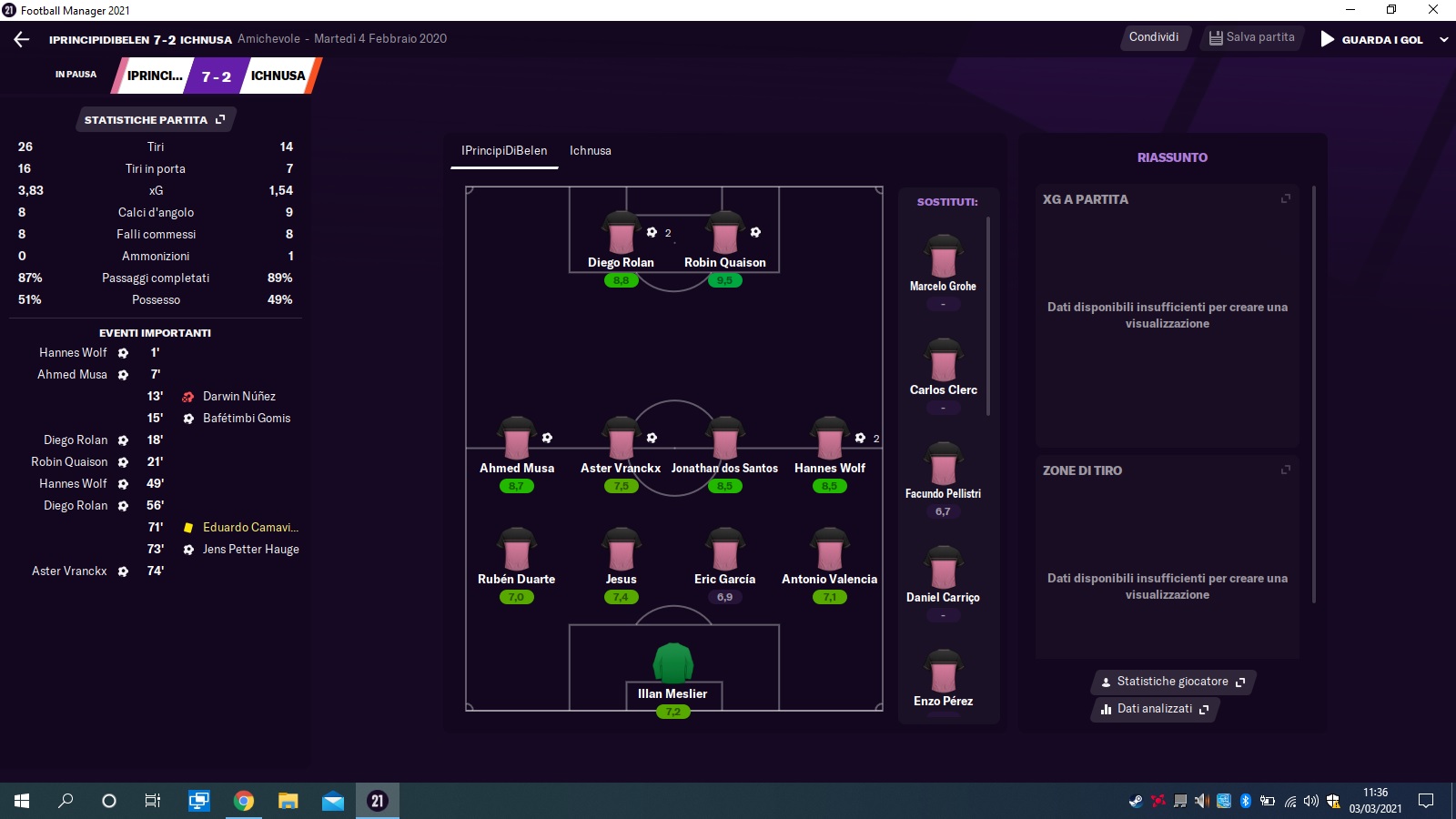Click the goal icon for Ahmed Musa 7'
The height and width of the screenshot is (819, 1456).
coord(124,375)
